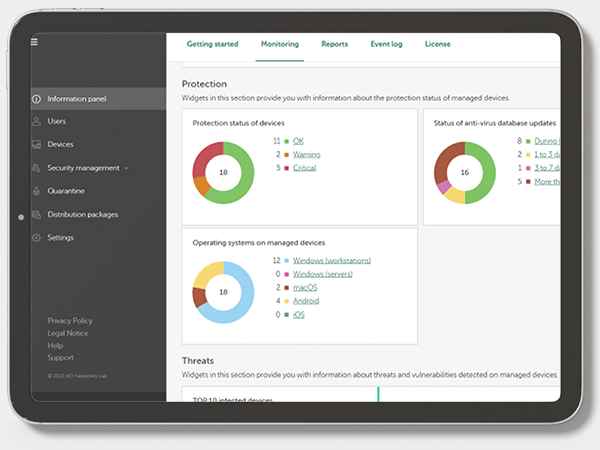Click brown macOS legend swatch
600x450 pixels.
click(x=287, y=288)
